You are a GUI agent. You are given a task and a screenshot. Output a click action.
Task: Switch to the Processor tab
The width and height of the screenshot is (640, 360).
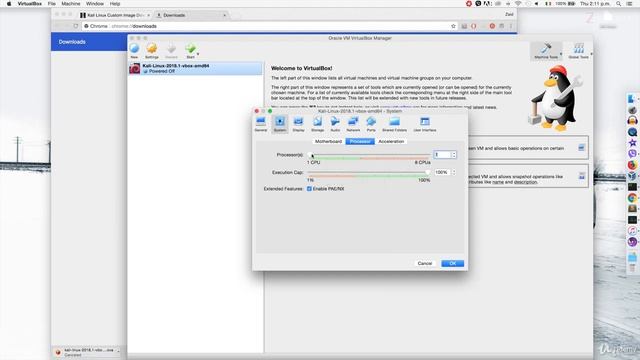(360, 141)
